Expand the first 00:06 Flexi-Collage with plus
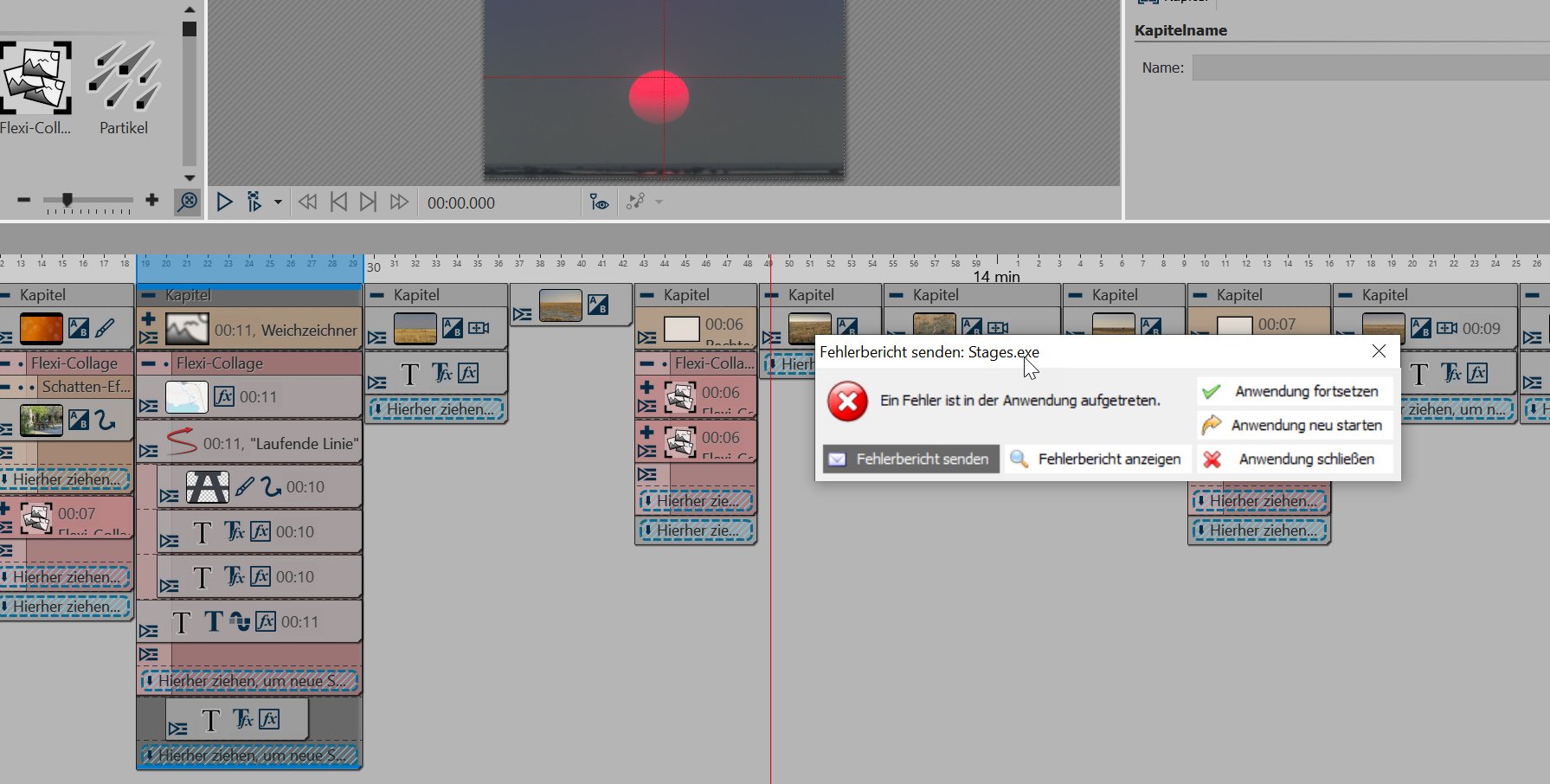 [646, 387]
